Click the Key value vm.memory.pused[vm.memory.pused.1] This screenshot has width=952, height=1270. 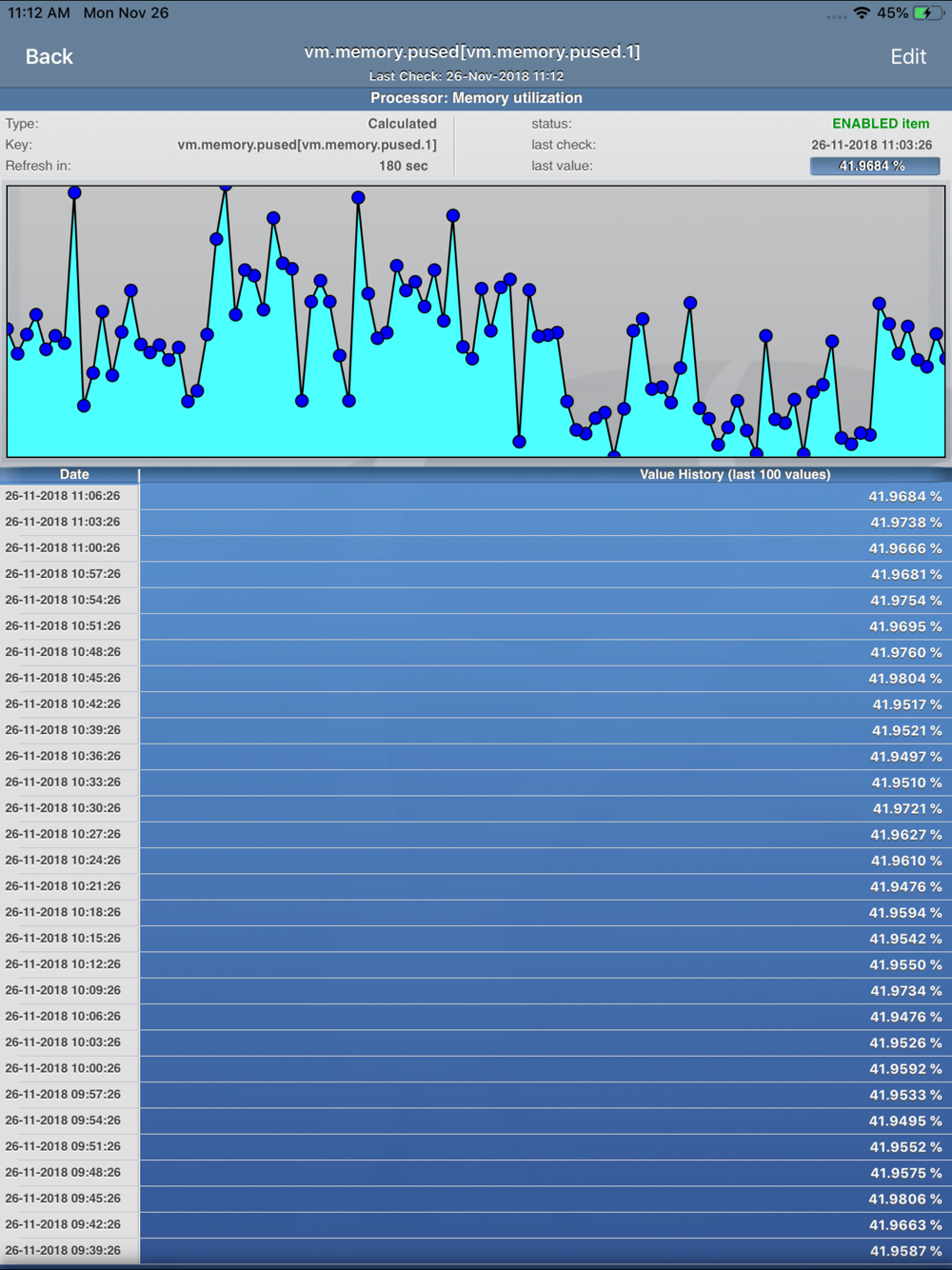pos(307,145)
